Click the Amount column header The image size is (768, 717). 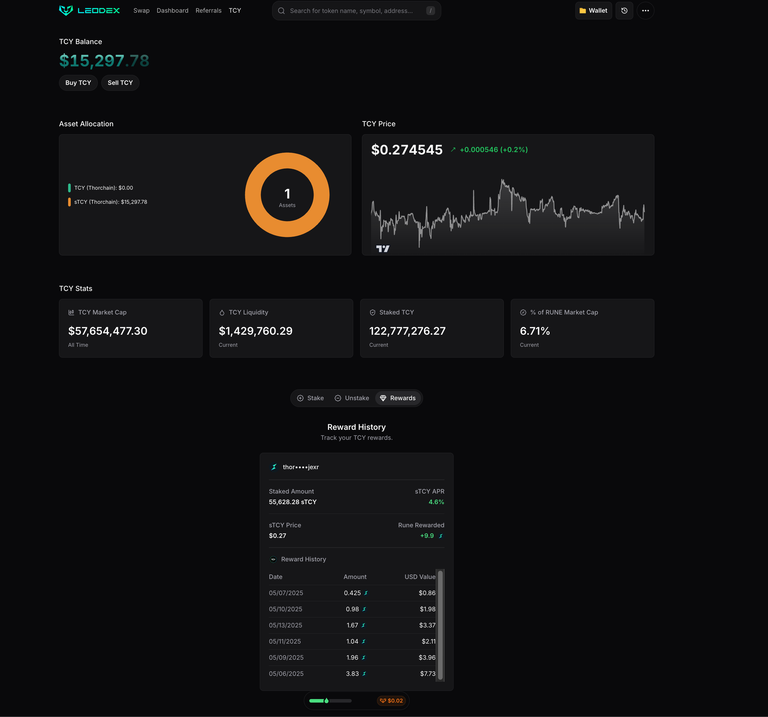pos(355,577)
